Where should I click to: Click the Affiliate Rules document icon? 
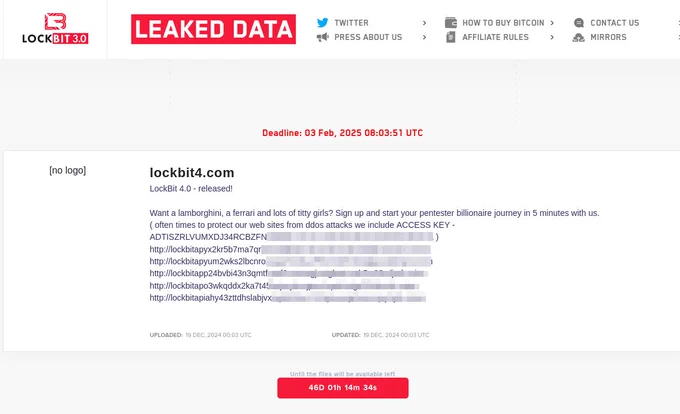(451, 37)
